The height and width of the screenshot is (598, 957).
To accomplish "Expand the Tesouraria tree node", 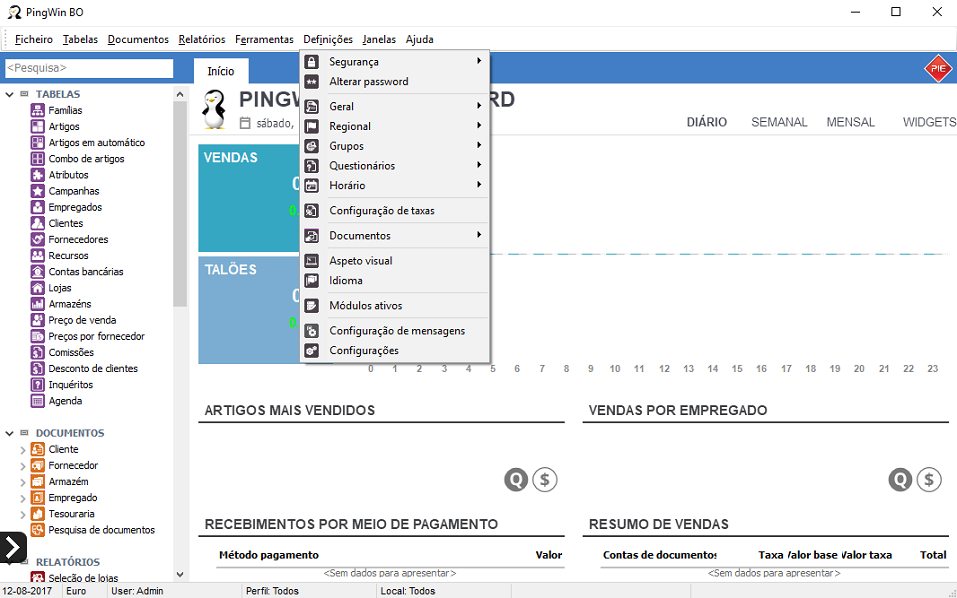I will click(x=23, y=514).
